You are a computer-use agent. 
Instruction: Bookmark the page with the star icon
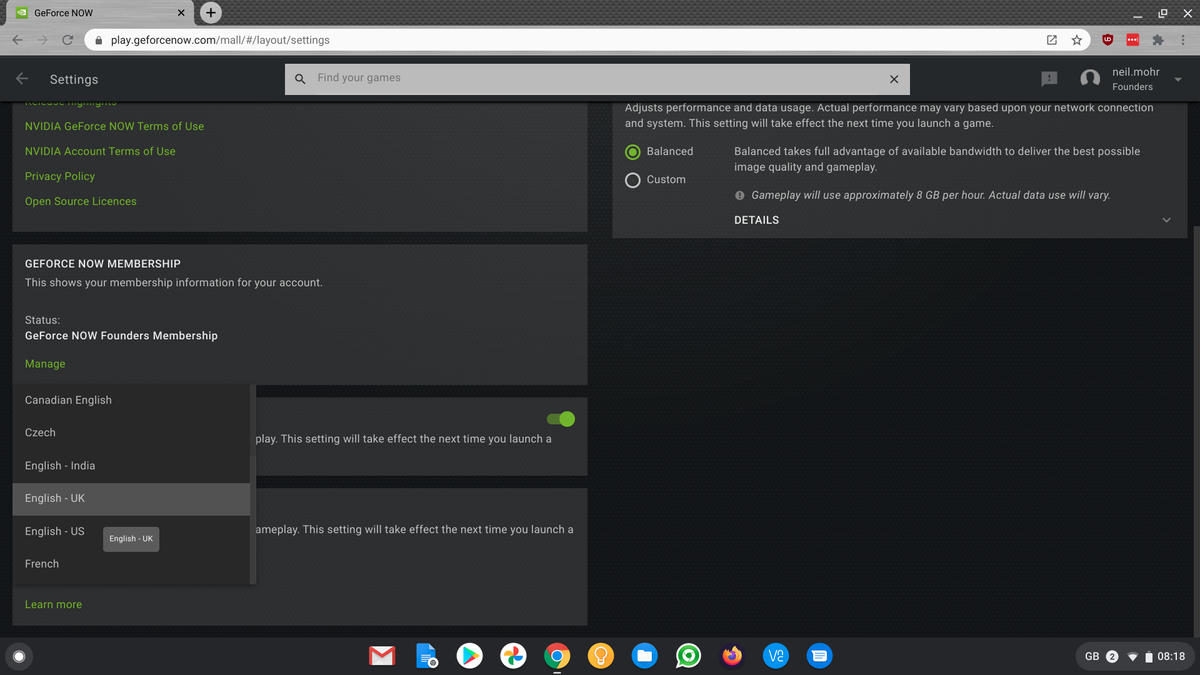click(x=1077, y=40)
